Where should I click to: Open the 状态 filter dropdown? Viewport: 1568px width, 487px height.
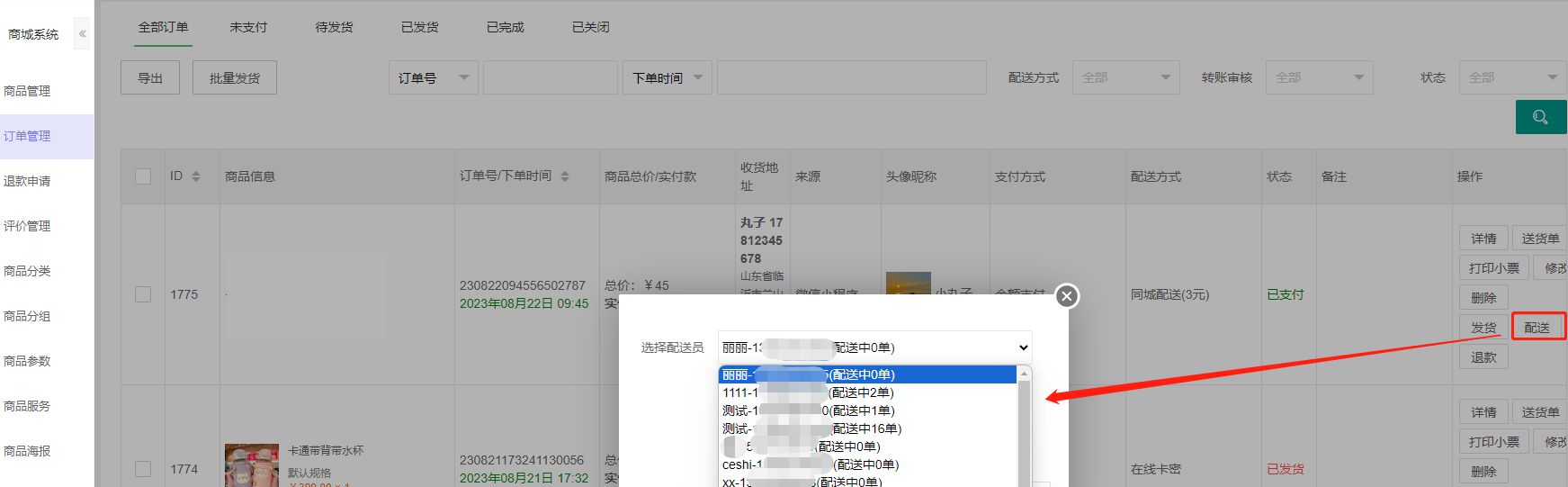tap(1512, 78)
